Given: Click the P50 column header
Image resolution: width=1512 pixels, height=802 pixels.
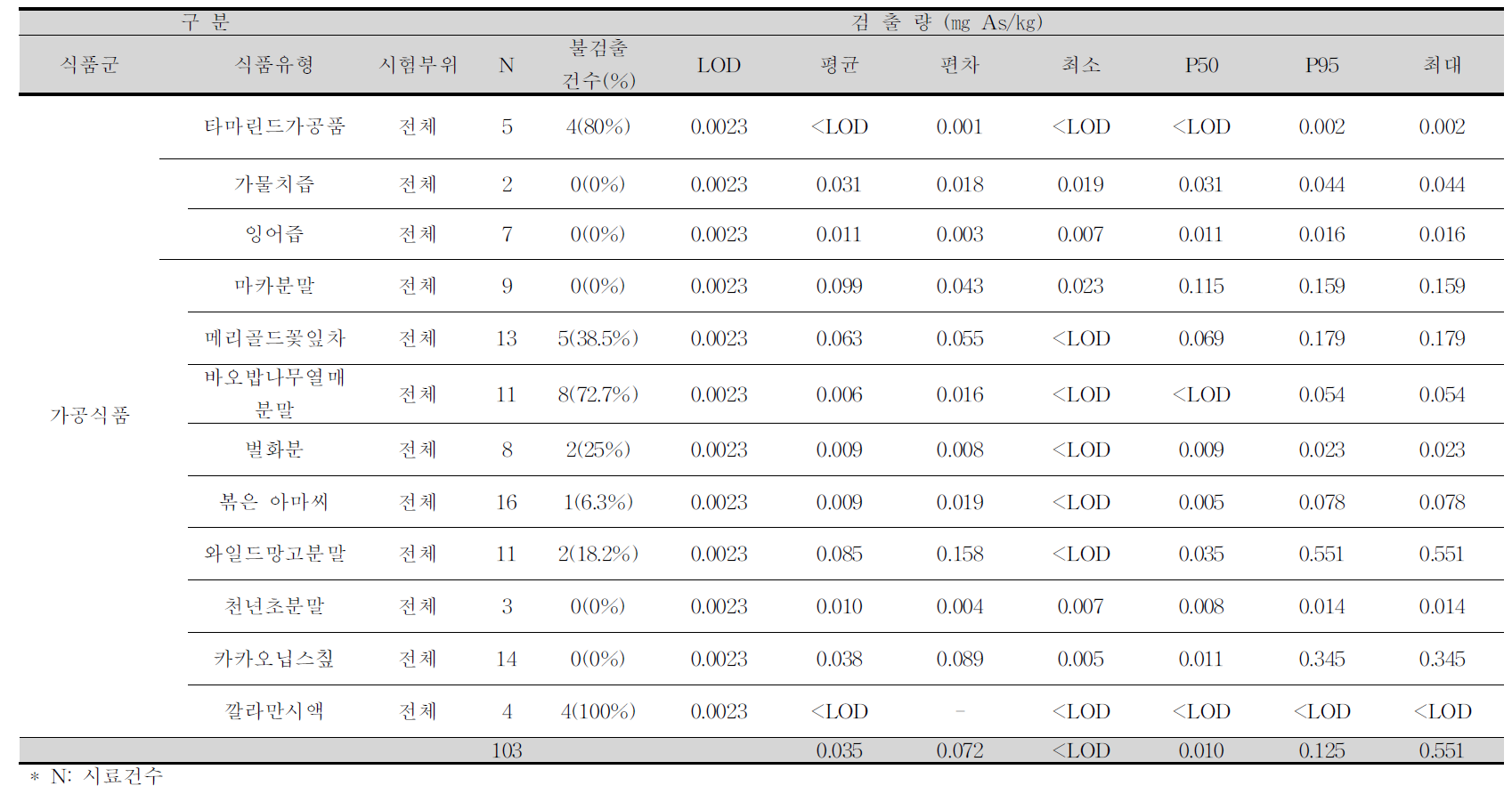Looking at the screenshot, I should [1201, 65].
